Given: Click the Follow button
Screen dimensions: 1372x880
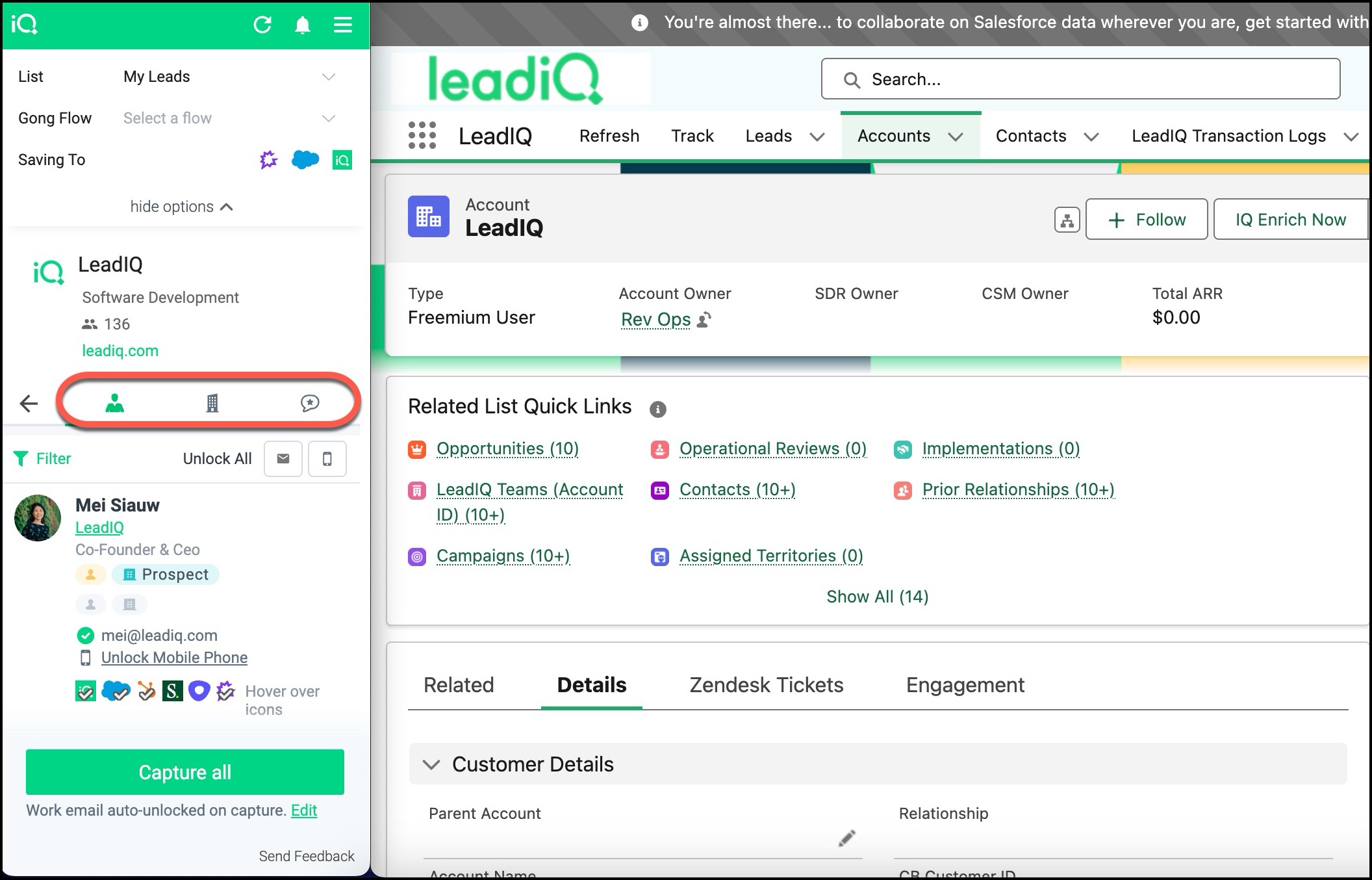Looking at the screenshot, I should (1147, 220).
